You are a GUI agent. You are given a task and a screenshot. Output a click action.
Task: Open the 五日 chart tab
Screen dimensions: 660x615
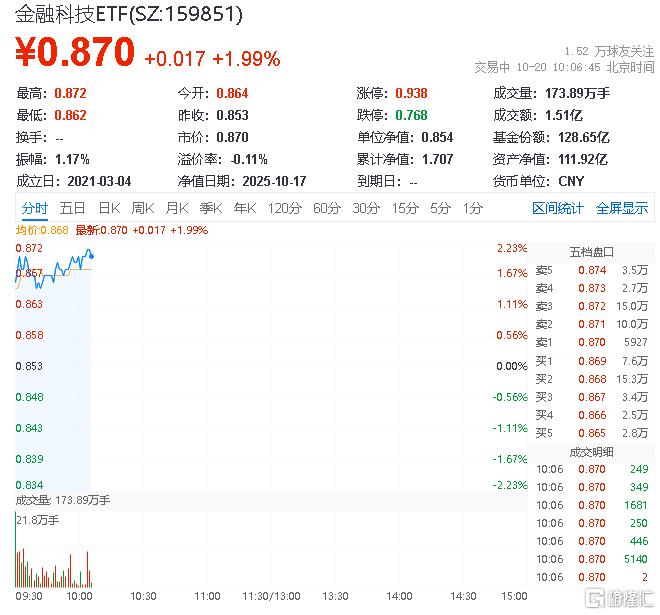[x=72, y=208]
